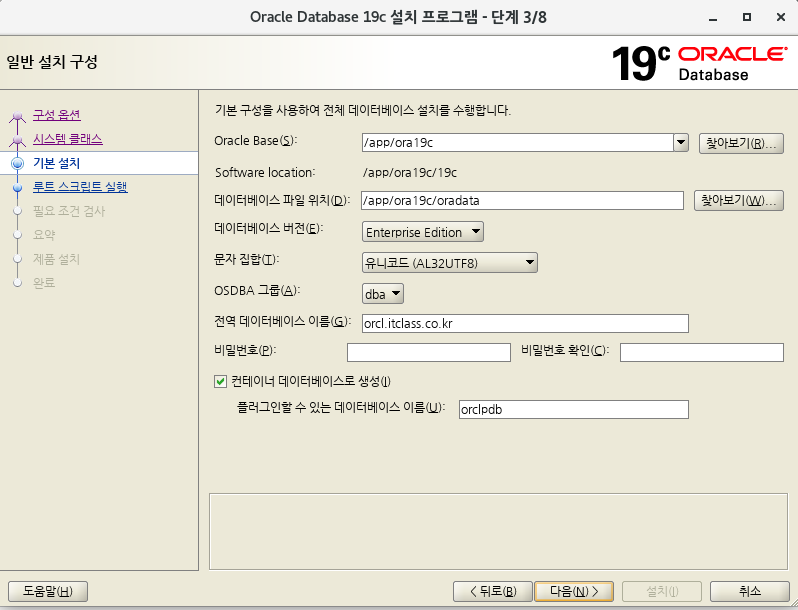798x610 pixels.
Task: Click the 비밀번호 확인 confirm field
Action: 701,352
